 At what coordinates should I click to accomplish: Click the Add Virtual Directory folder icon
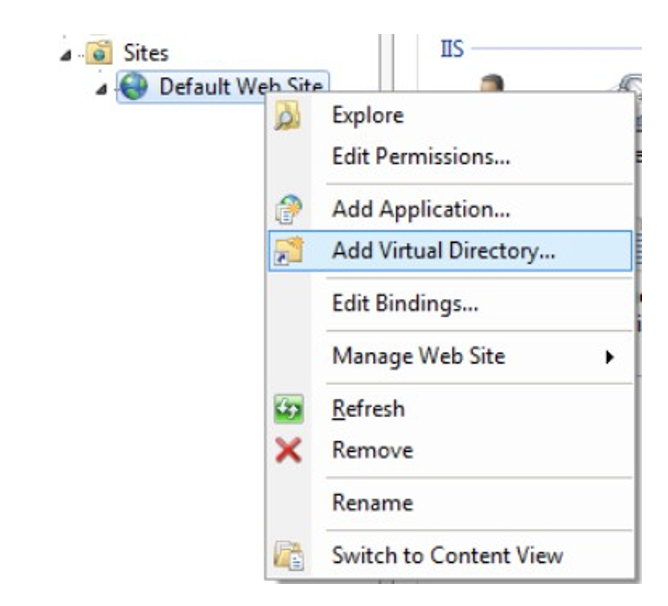(288, 251)
